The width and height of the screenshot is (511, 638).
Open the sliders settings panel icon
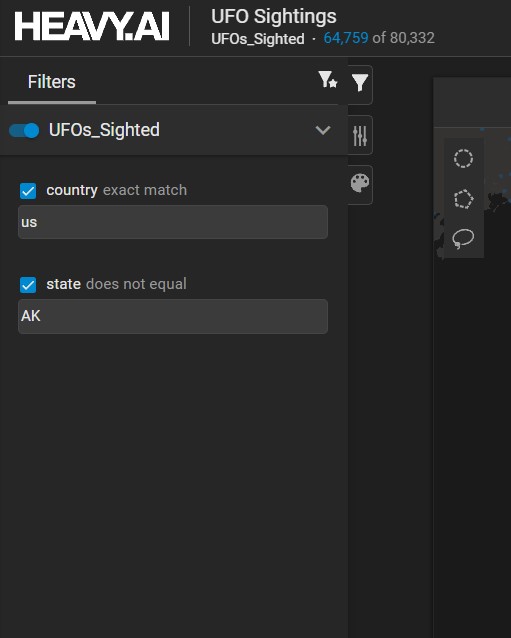pos(360,135)
